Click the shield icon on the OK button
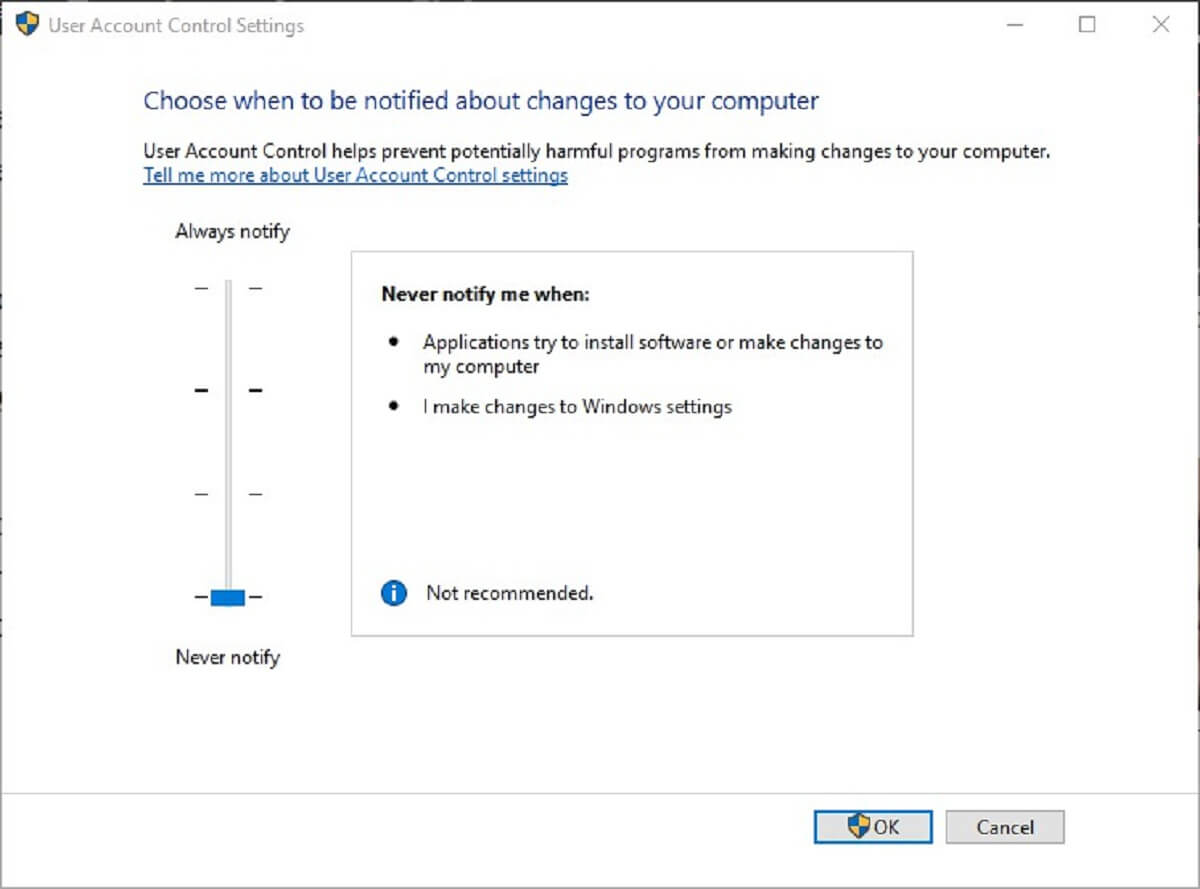Viewport: 1200px width, 889px height. [858, 827]
